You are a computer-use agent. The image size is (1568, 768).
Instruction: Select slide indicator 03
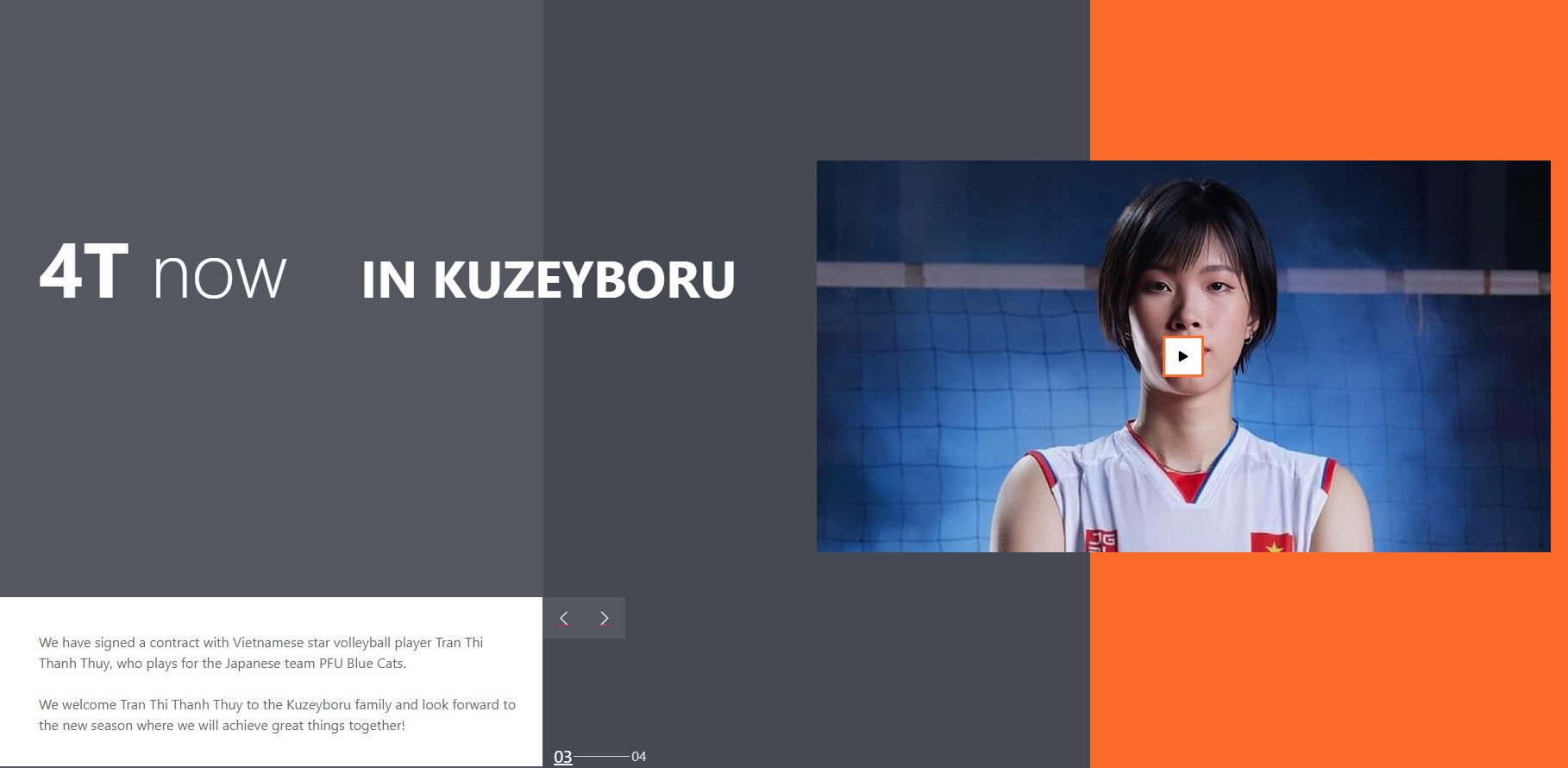tap(562, 757)
